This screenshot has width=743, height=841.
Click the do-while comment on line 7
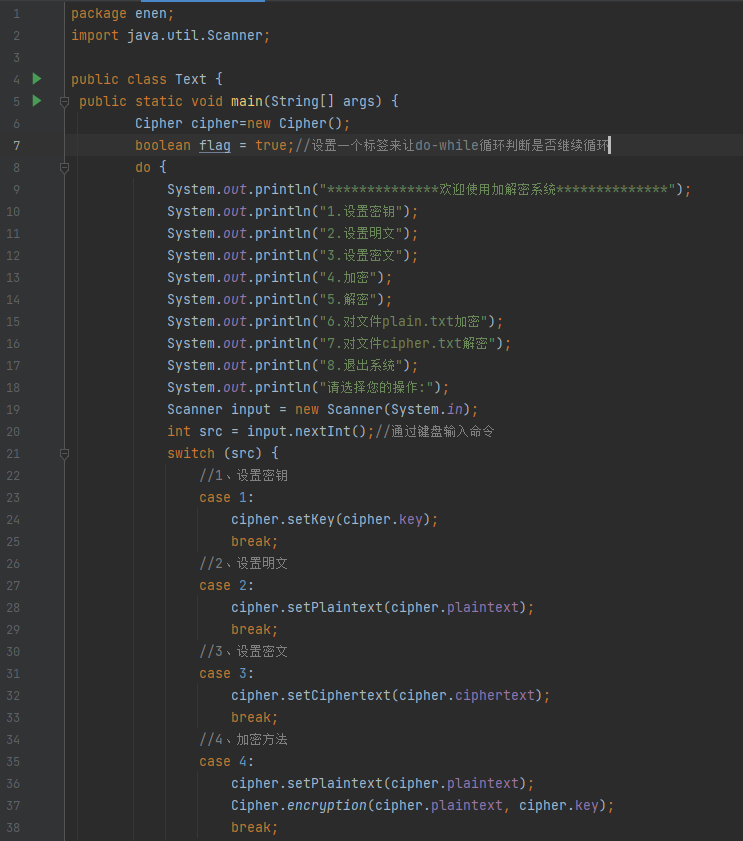tap(453, 145)
